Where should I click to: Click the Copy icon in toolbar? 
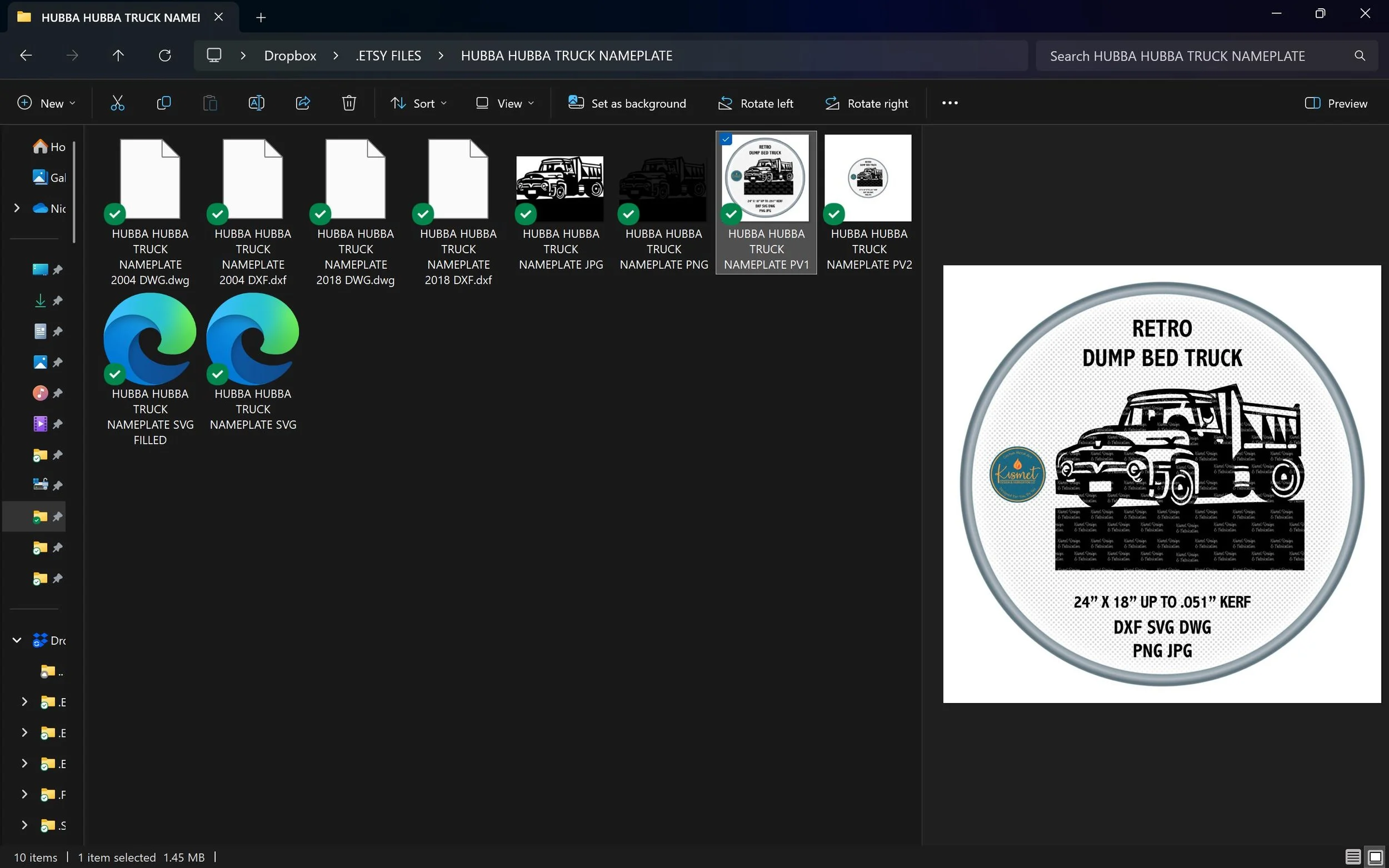click(164, 103)
